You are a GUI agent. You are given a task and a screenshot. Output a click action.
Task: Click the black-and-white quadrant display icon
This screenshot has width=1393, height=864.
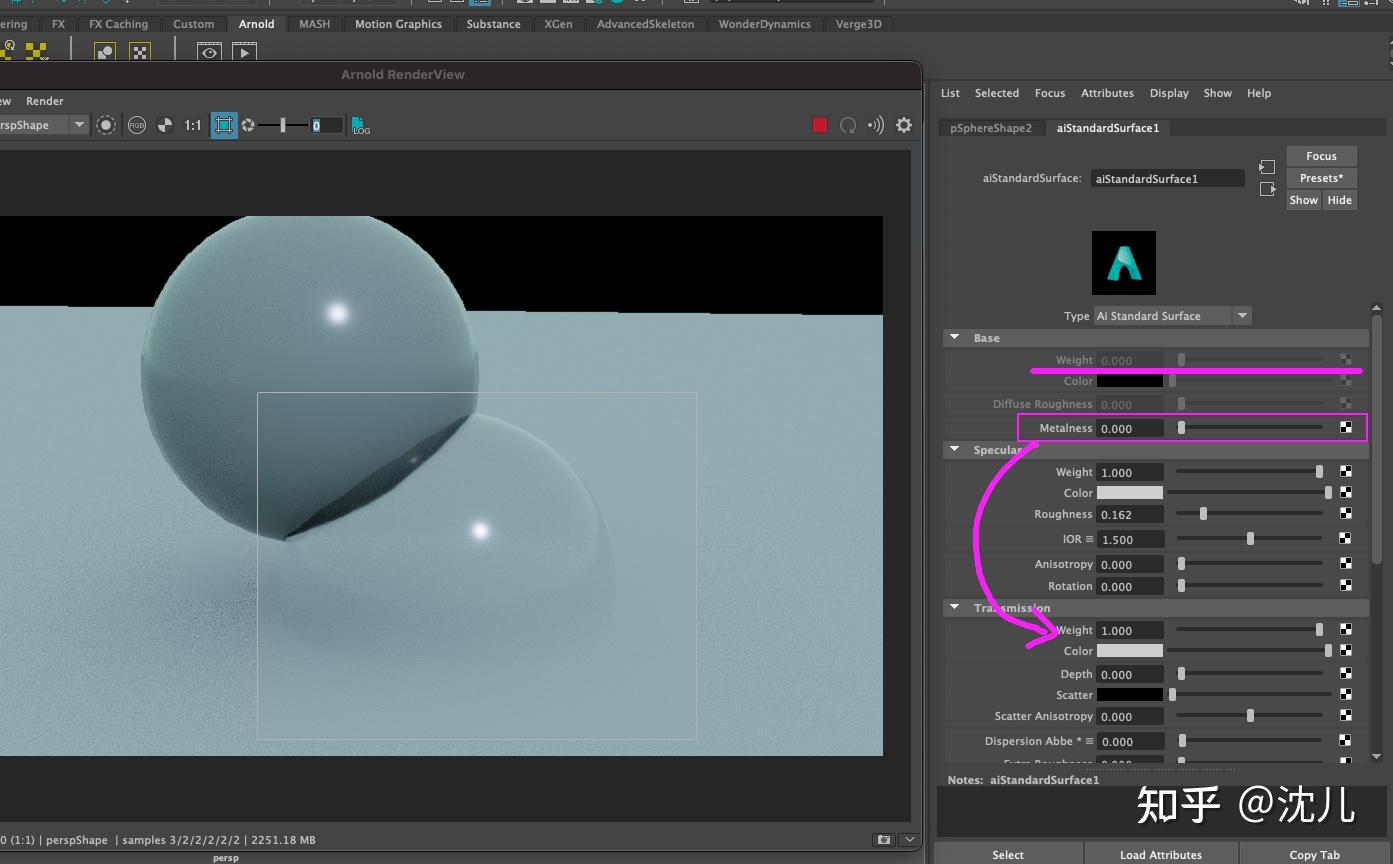[x=165, y=125]
